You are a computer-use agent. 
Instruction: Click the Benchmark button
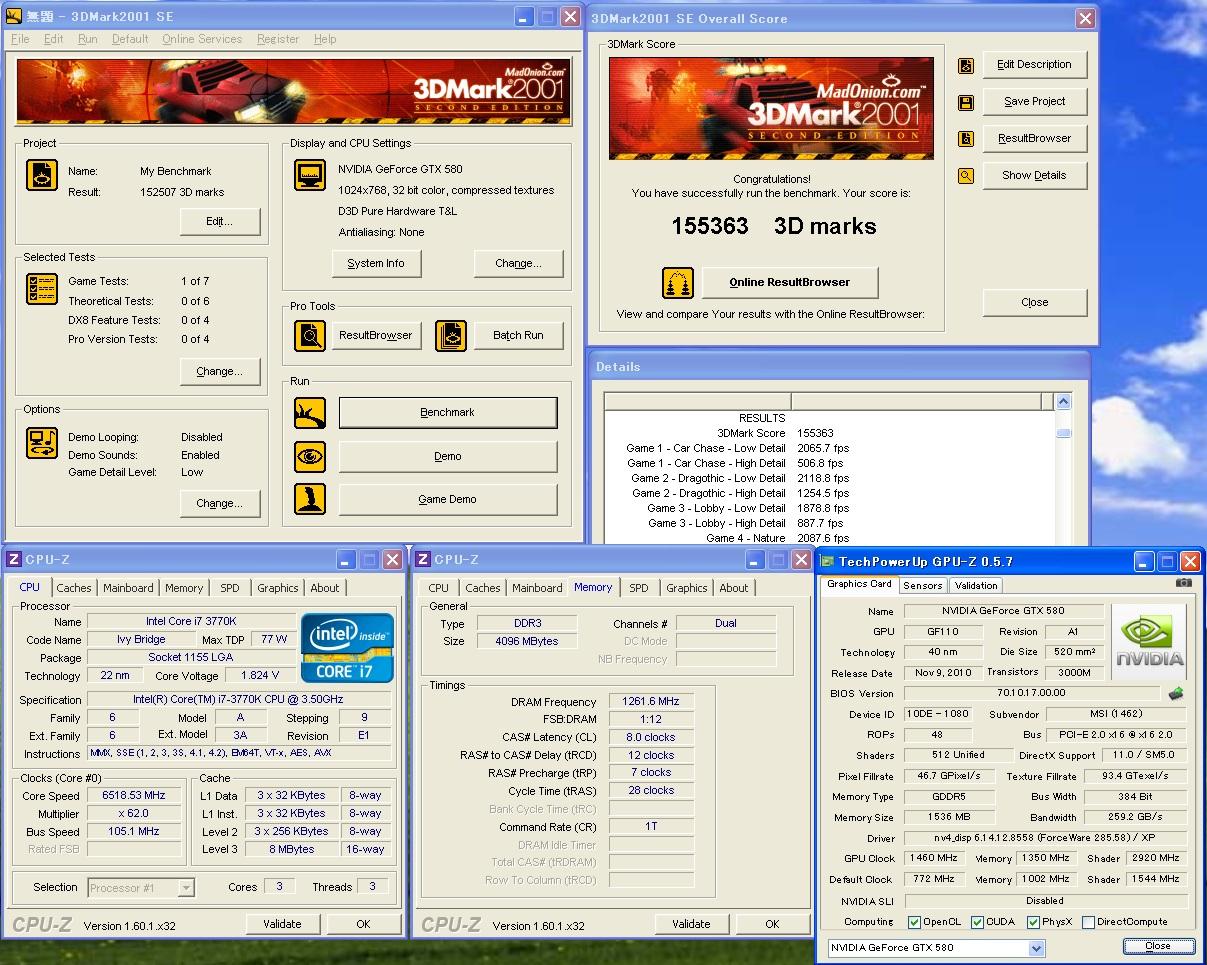[x=448, y=413]
